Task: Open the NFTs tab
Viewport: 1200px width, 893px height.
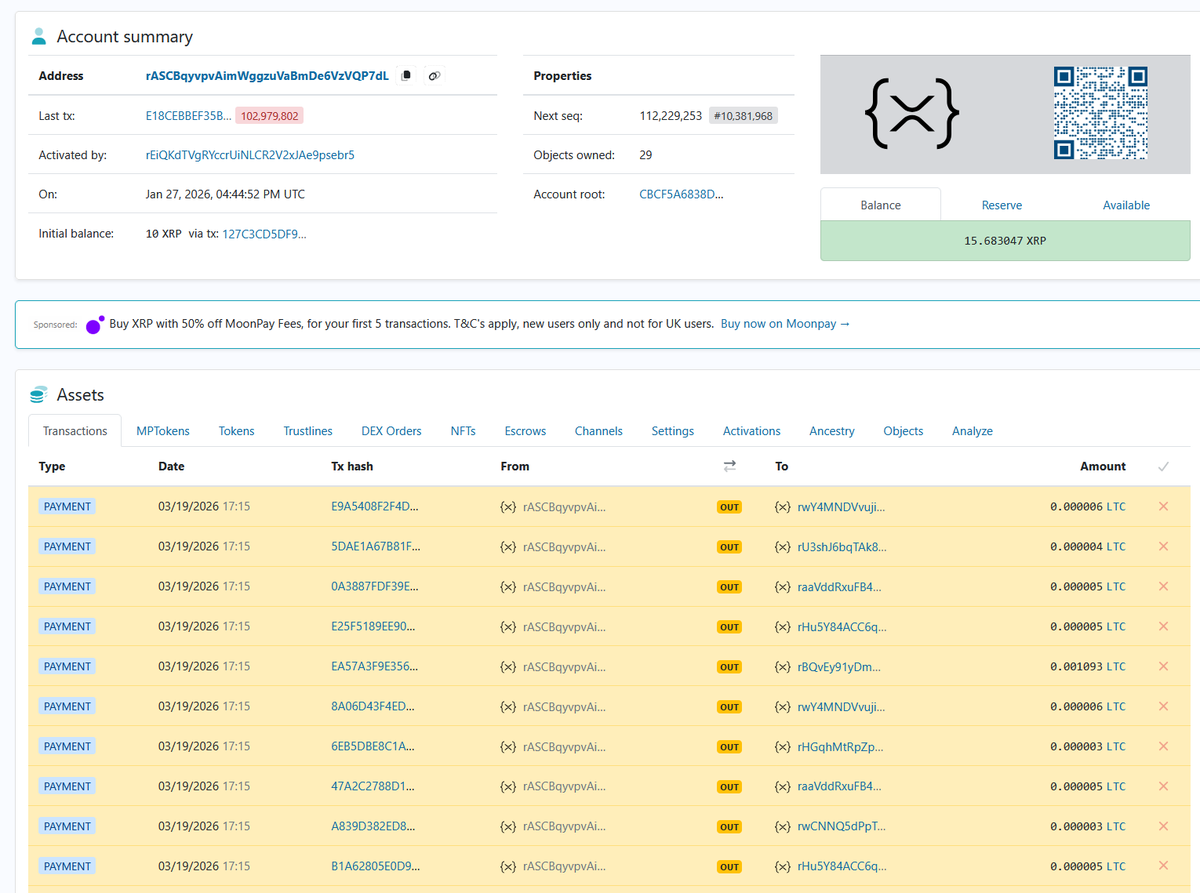Action: (463, 431)
